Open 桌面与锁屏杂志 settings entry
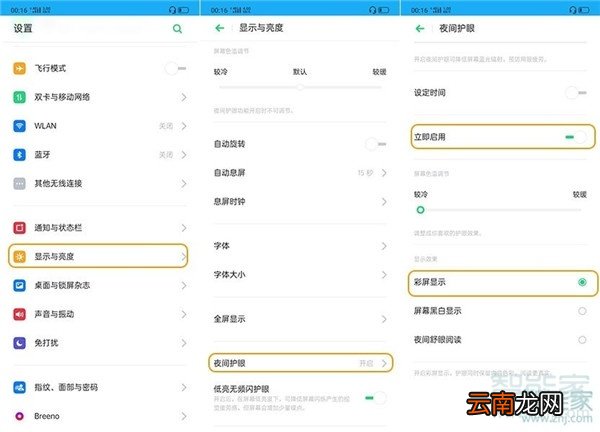 tap(99, 285)
